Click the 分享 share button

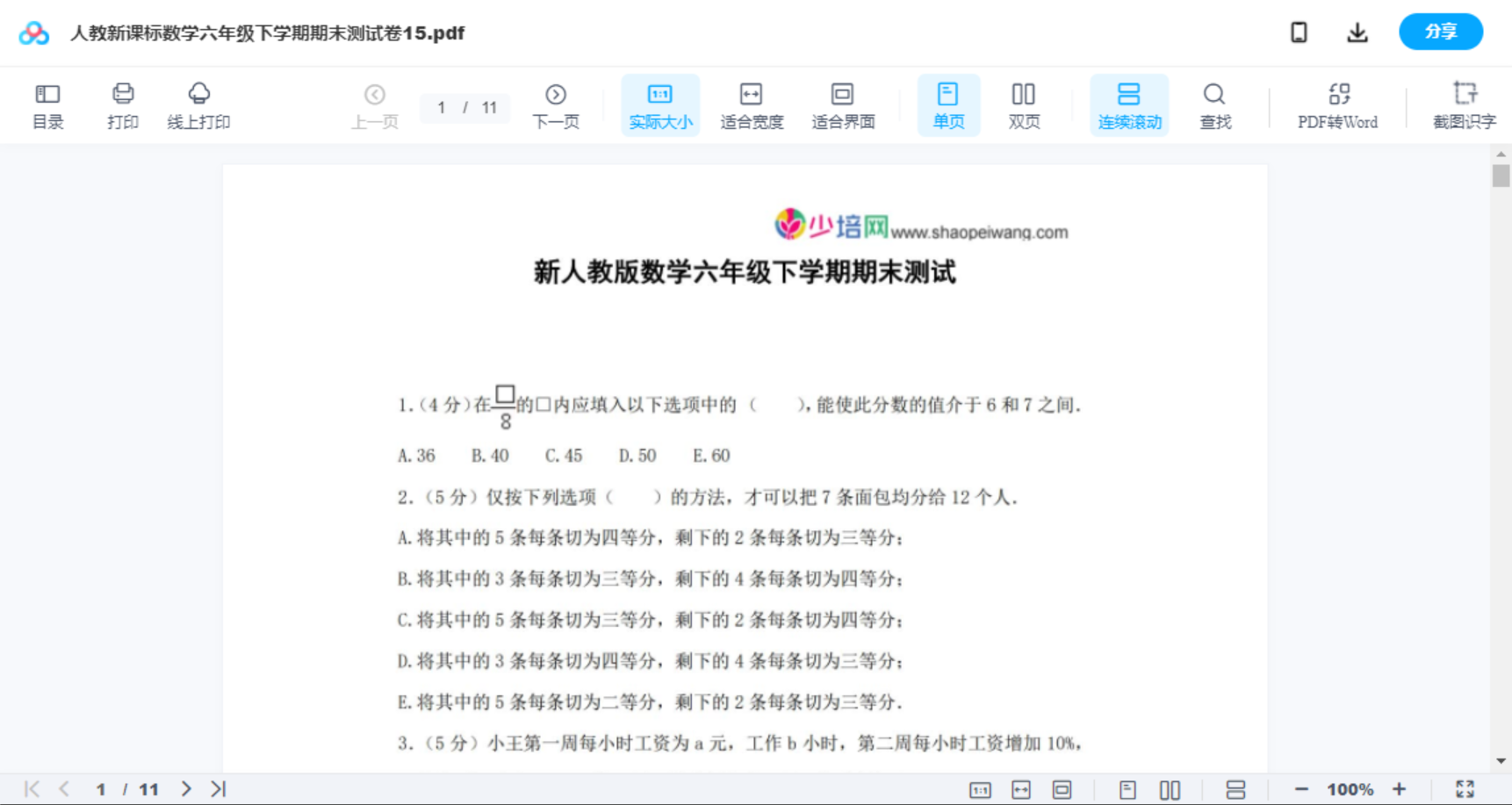pyautogui.click(x=1440, y=32)
